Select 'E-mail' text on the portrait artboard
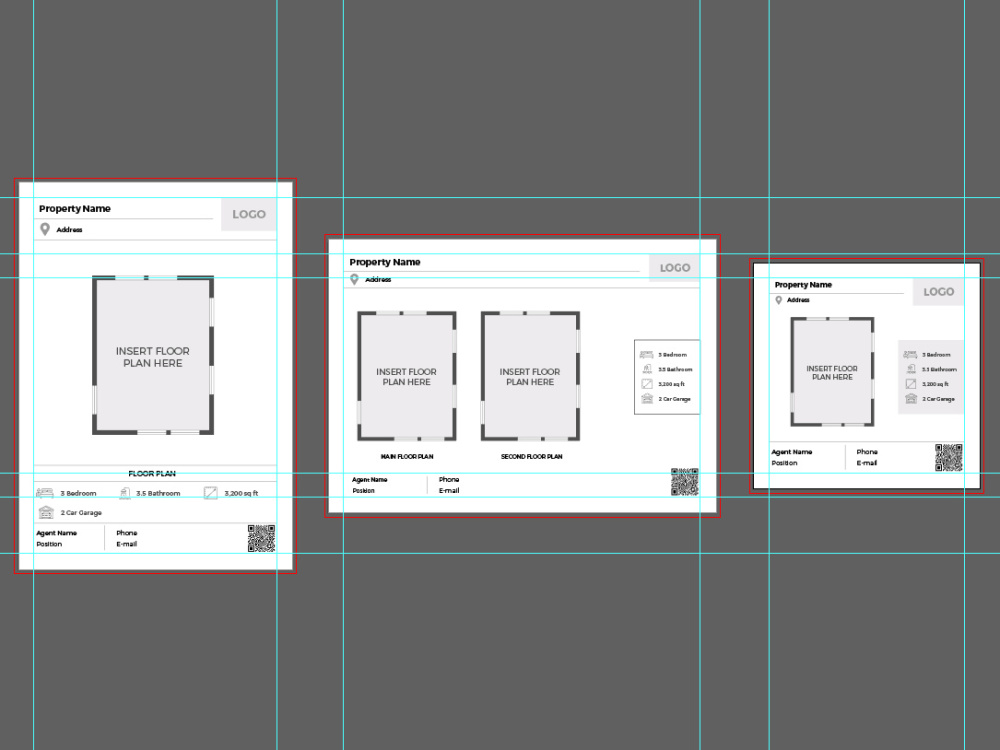Image resolution: width=1000 pixels, height=750 pixels. pyautogui.click(x=126, y=544)
